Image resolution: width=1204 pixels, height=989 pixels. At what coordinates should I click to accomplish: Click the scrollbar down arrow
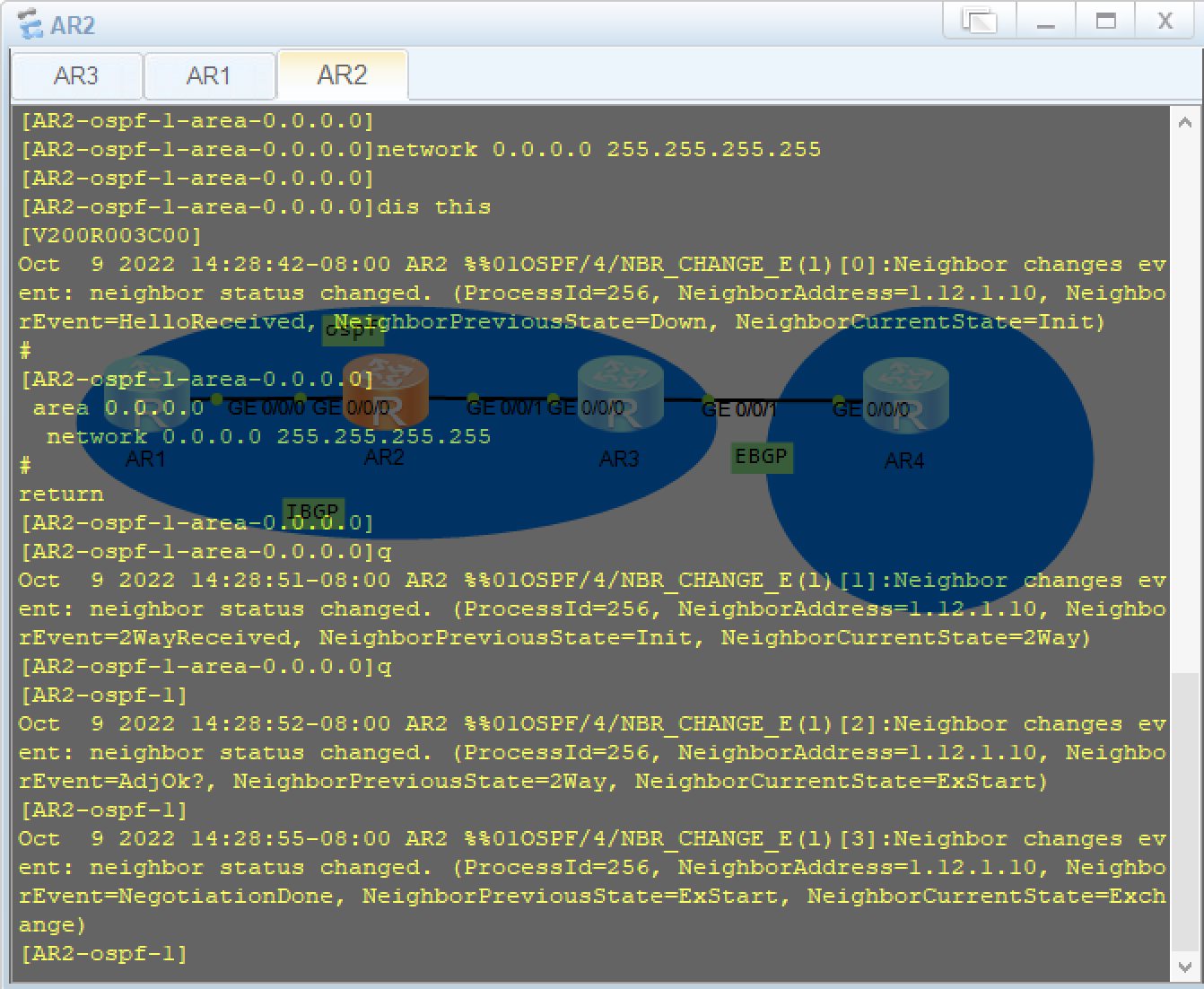coord(1184,967)
